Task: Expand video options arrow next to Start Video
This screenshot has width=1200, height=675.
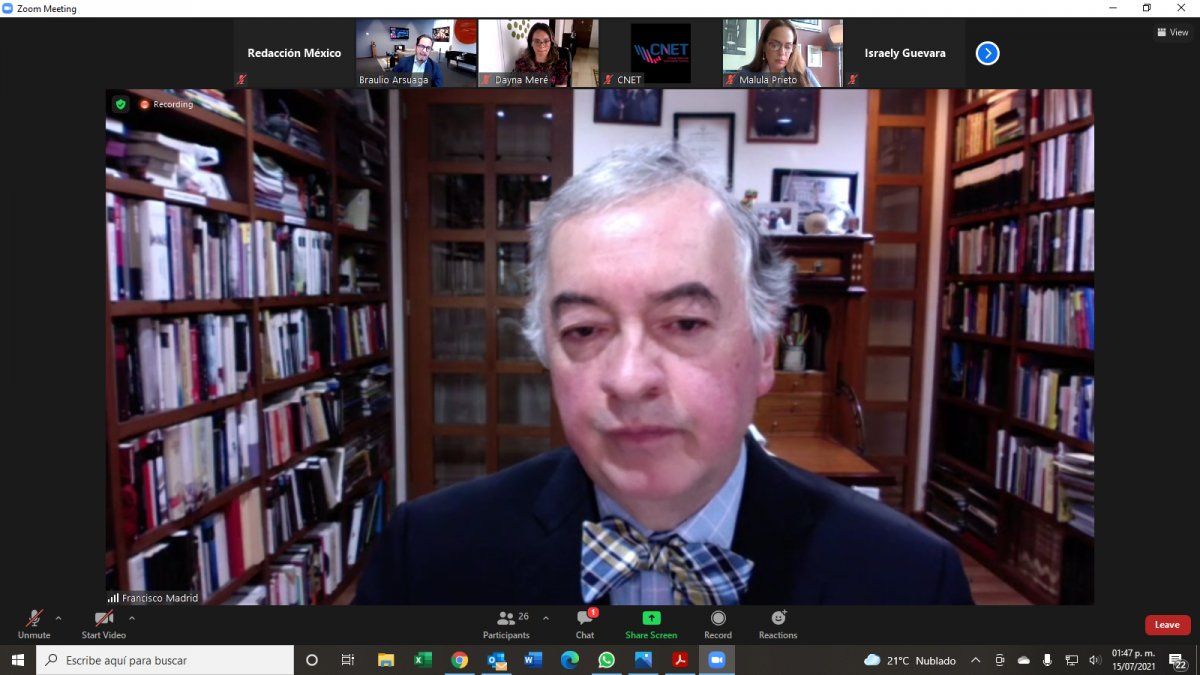Action: [132, 618]
